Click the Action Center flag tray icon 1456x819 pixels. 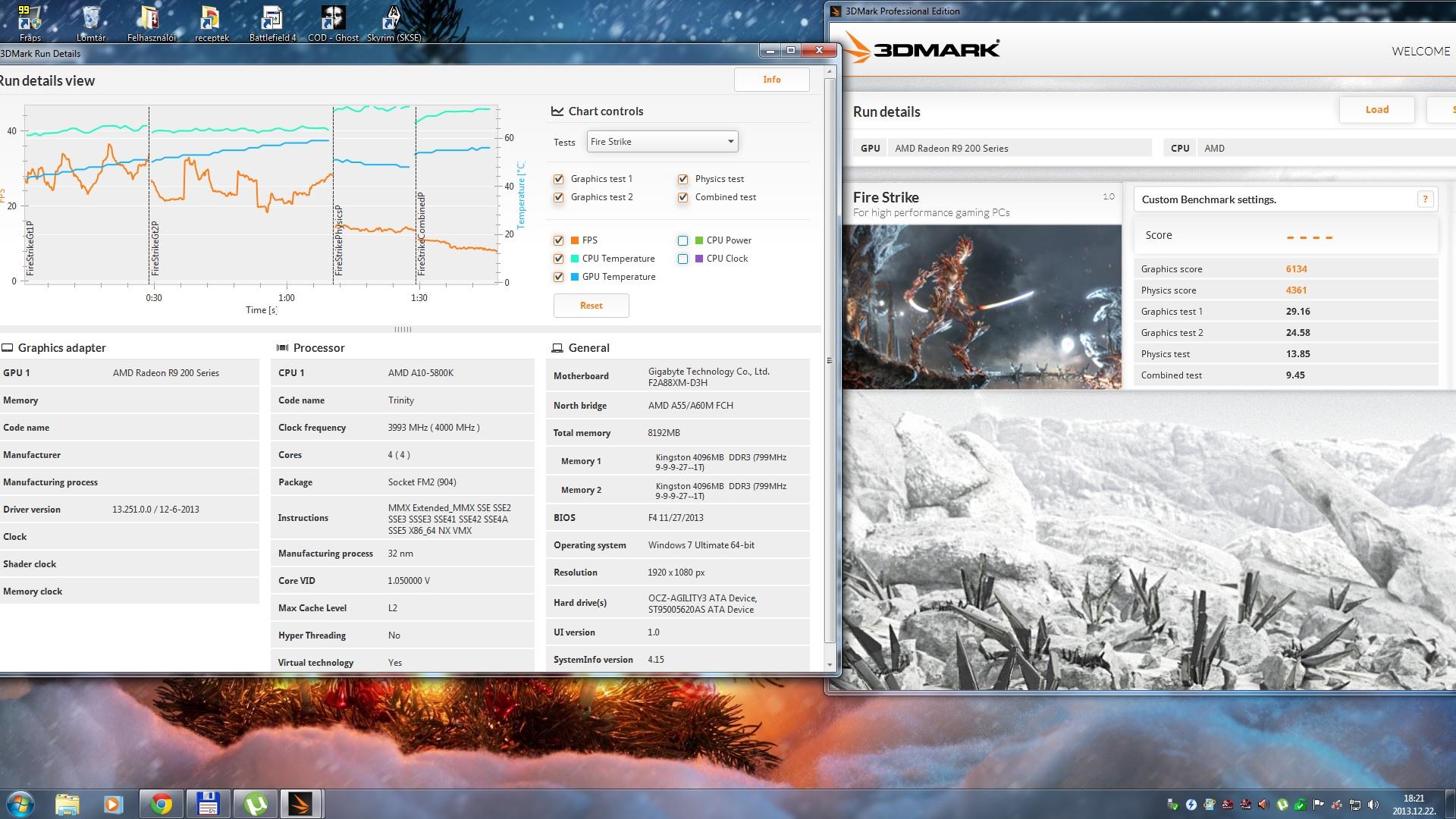point(1319,805)
